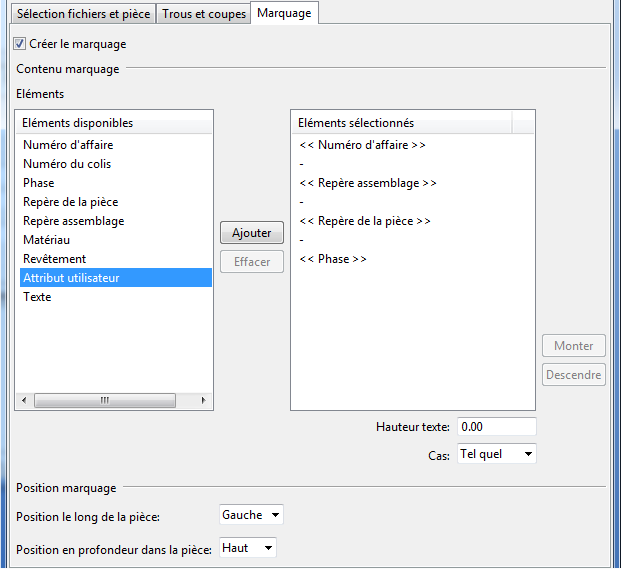Expand Position le long de la pièce dropdown
This screenshot has height=569, width=621.
pyautogui.click(x=251, y=515)
